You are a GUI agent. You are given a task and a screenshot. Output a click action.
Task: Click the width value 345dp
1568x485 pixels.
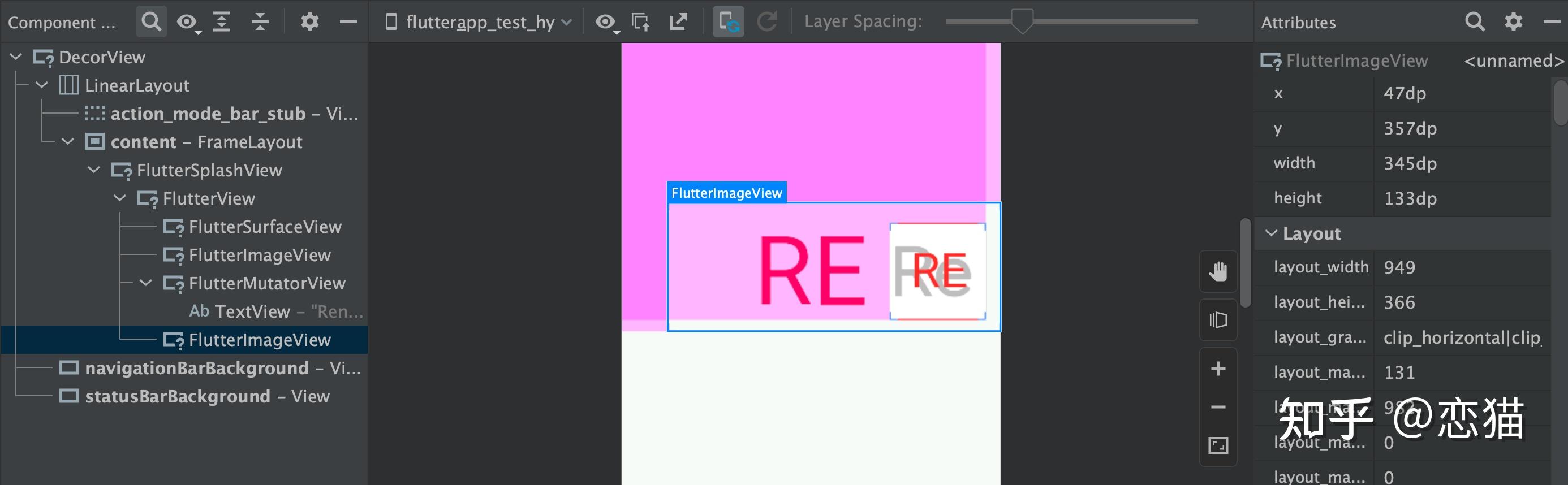[1410, 163]
